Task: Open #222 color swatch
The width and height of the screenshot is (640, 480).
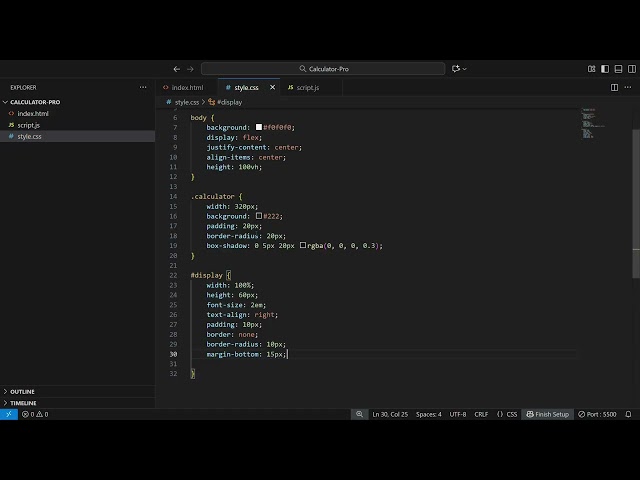Action: (x=259, y=216)
